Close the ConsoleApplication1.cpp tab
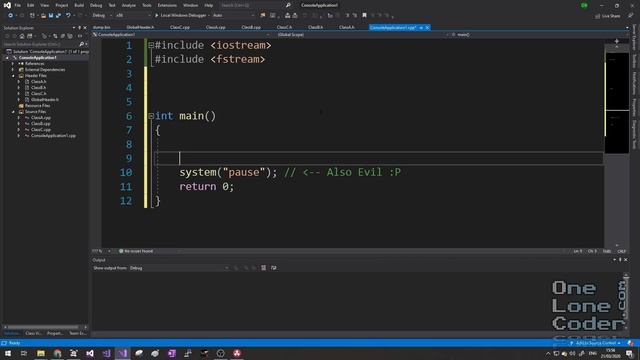Viewport: 640px width, 360px height. coord(427,28)
